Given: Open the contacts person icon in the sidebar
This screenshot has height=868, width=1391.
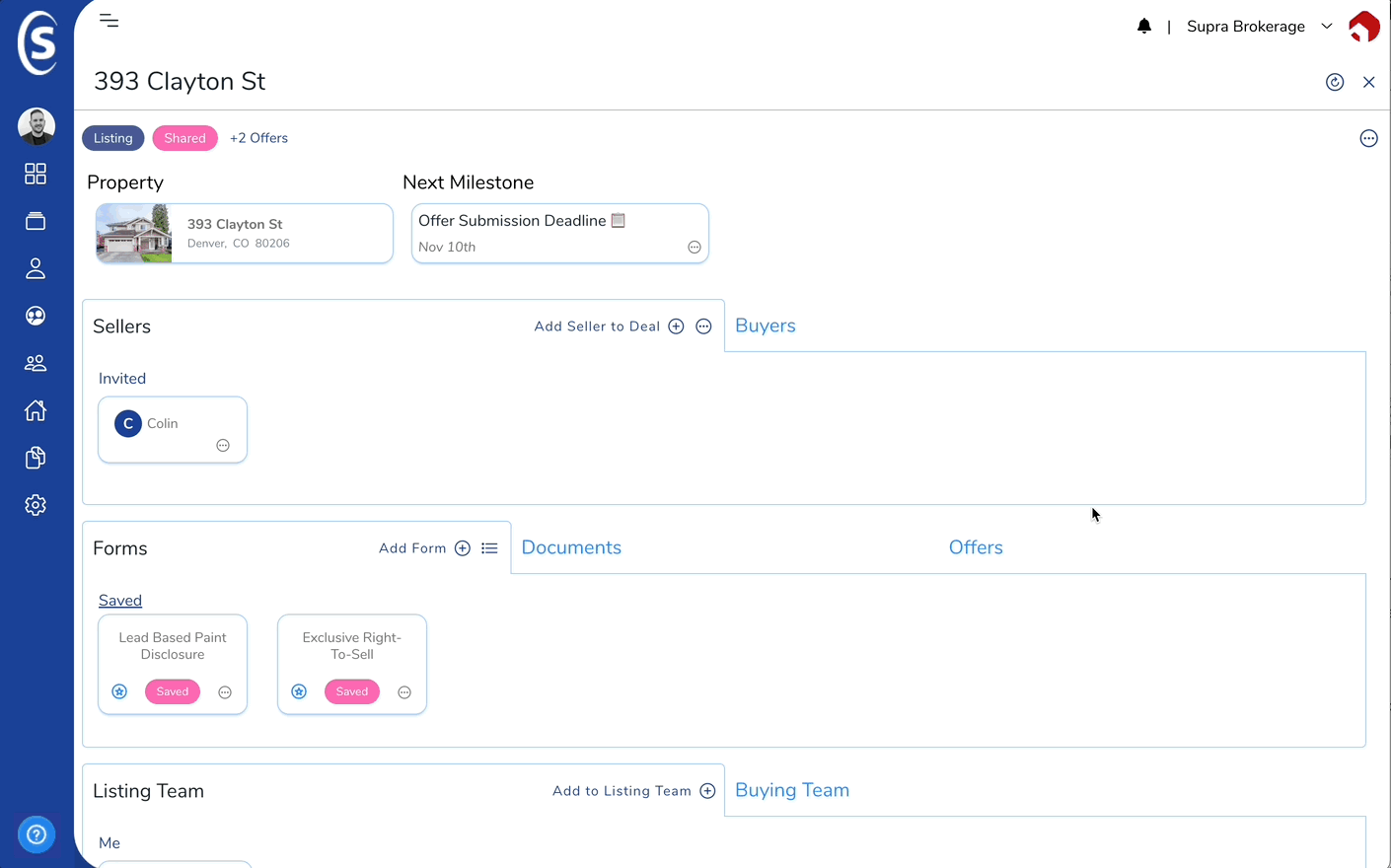Looking at the screenshot, I should click(x=36, y=268).
